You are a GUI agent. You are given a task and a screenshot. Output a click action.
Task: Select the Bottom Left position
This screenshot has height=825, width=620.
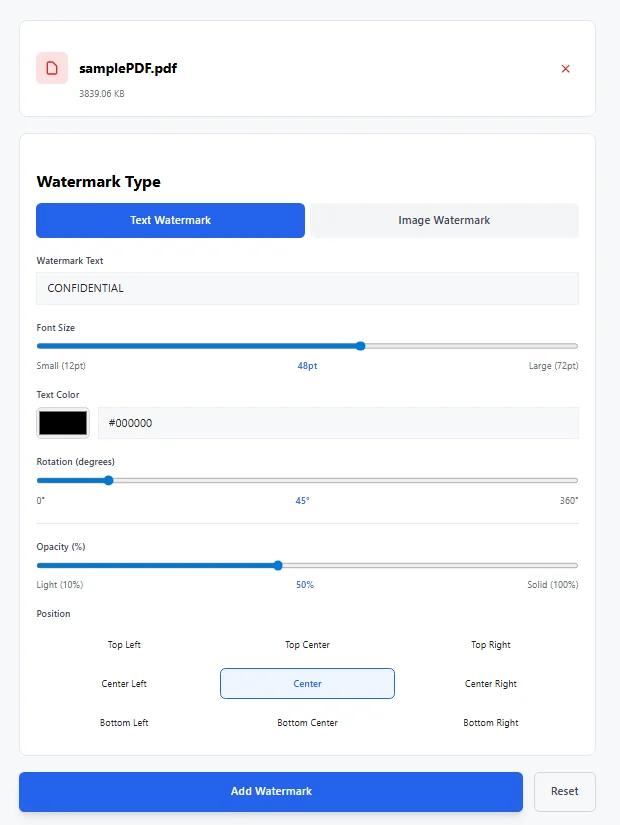point(124,722)
